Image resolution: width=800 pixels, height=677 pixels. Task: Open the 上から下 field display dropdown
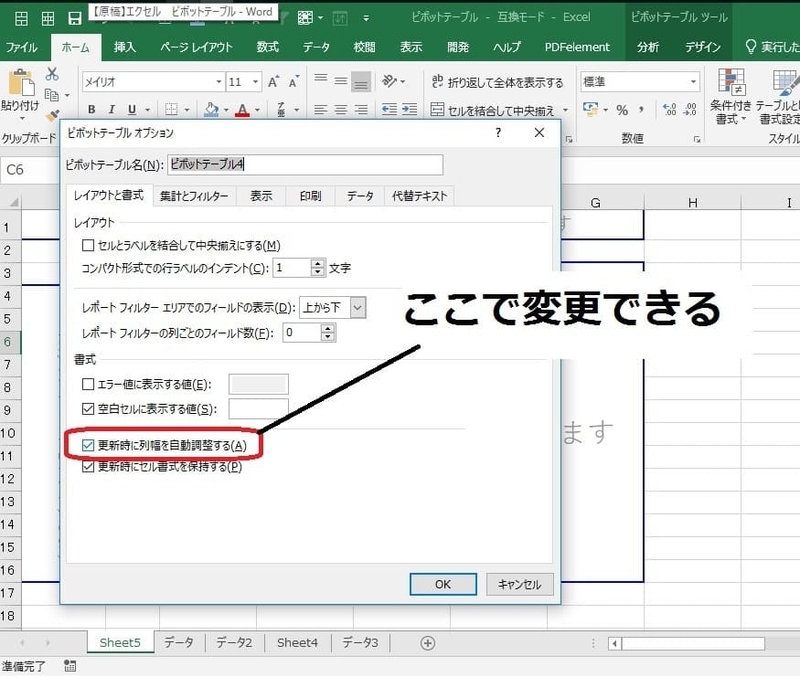pos(356,308)
